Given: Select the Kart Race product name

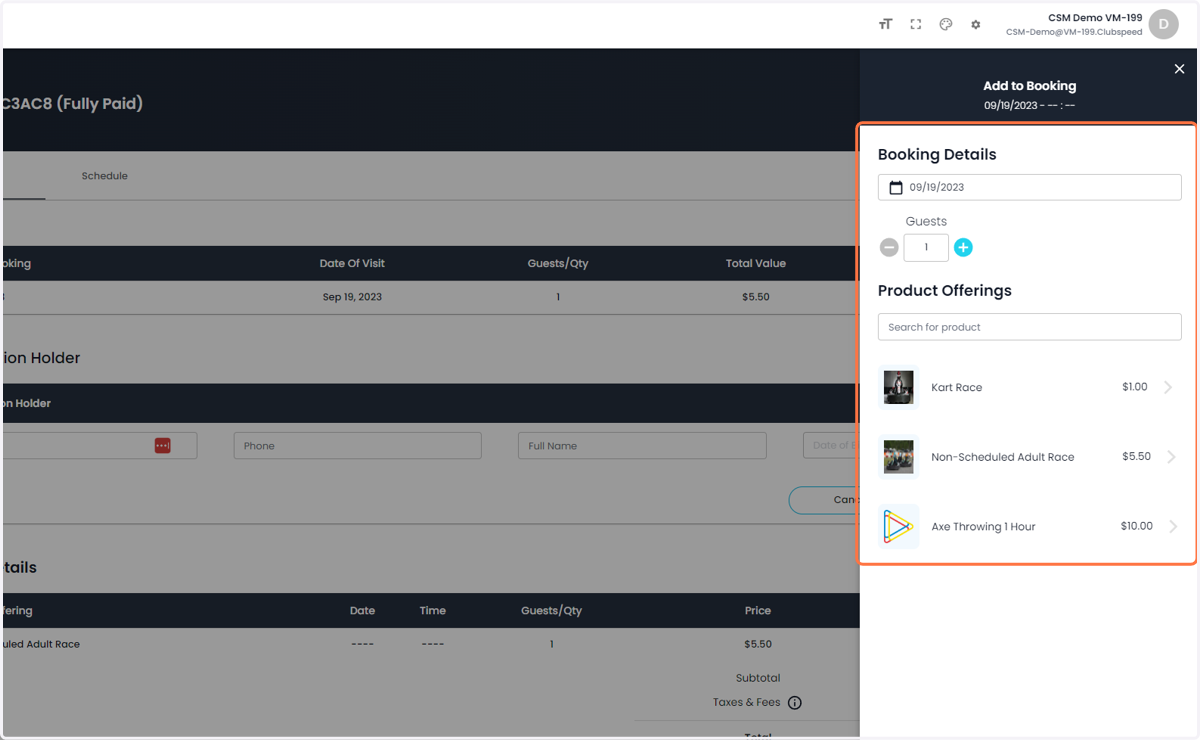Looking at the screenshot, I should [x=956, y=387].
